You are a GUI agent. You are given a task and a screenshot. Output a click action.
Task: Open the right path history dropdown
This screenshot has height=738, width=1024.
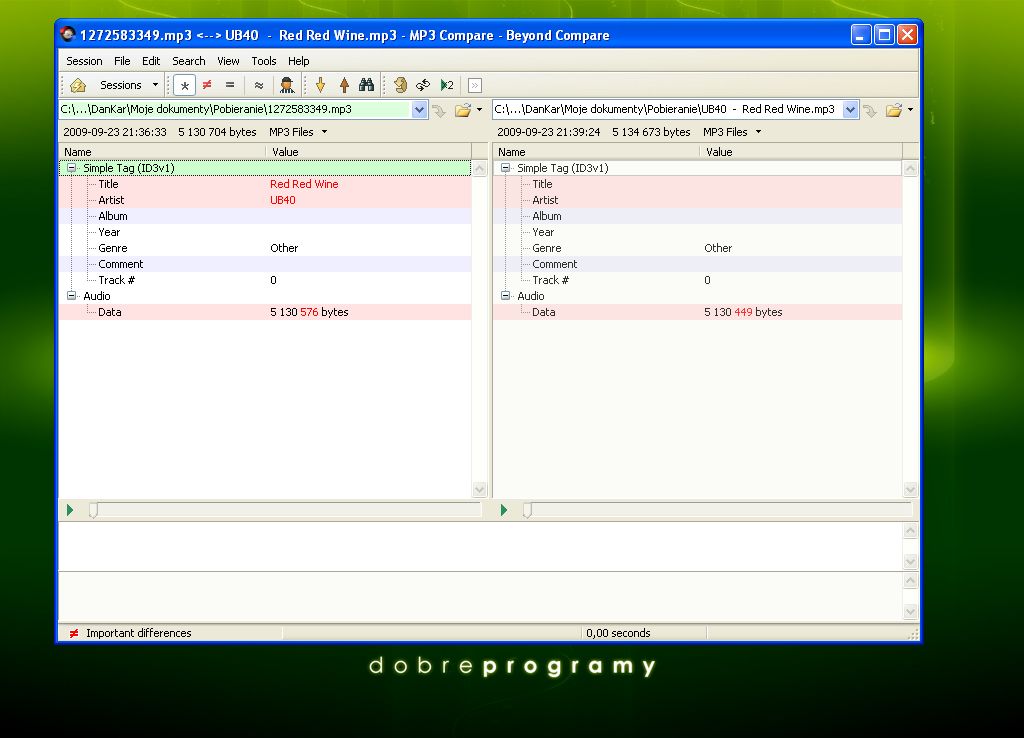tap(850, 110)
